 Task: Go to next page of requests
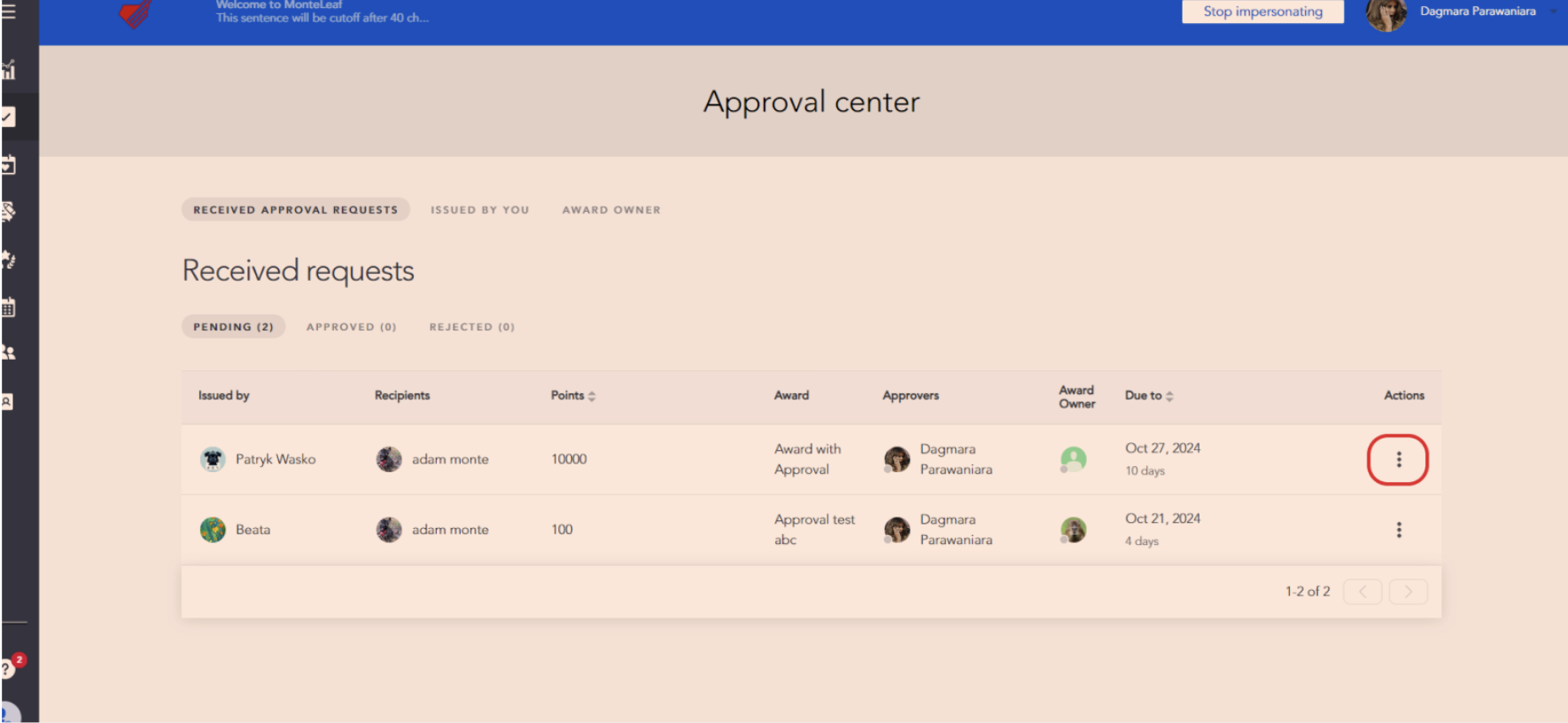(1408, 591)
